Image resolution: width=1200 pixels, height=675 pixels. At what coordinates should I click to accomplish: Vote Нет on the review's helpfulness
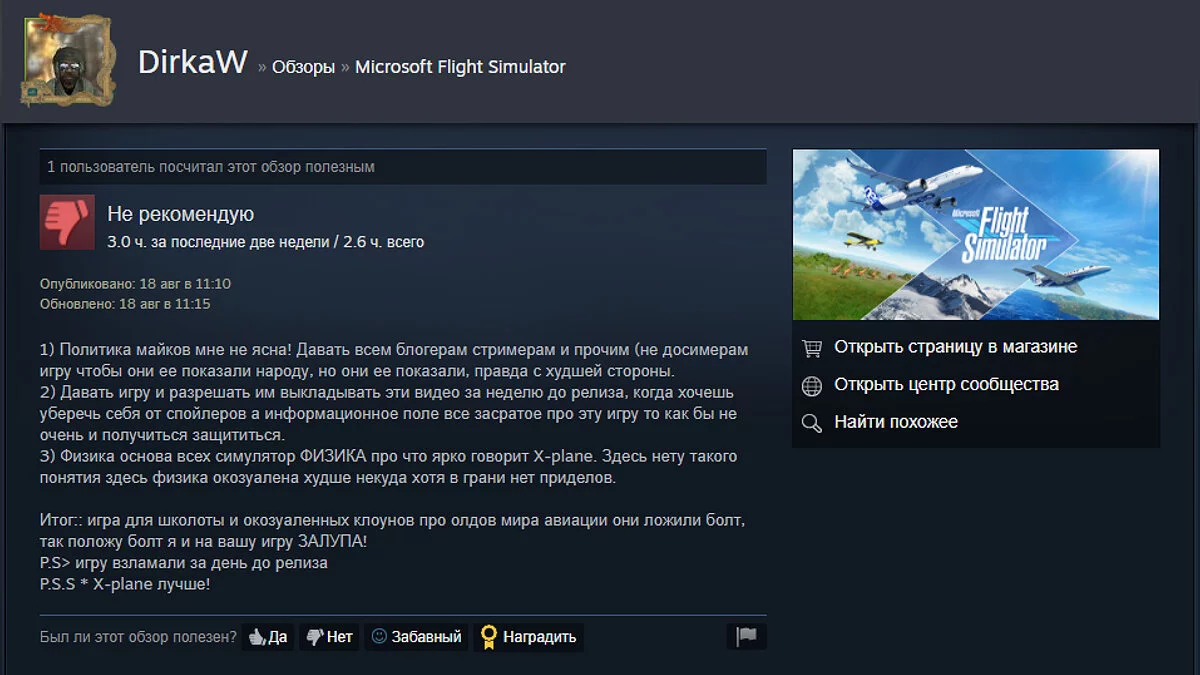(x=329, y=637)
